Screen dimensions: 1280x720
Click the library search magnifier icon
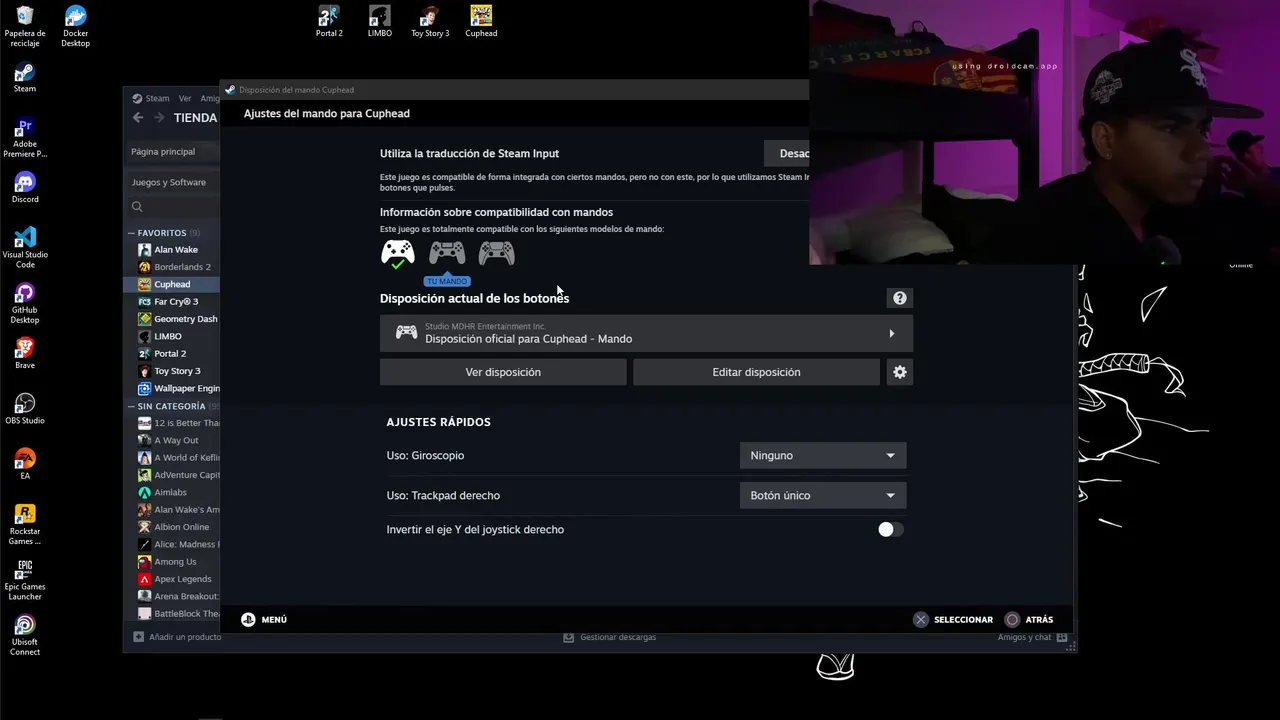[137, 207]
